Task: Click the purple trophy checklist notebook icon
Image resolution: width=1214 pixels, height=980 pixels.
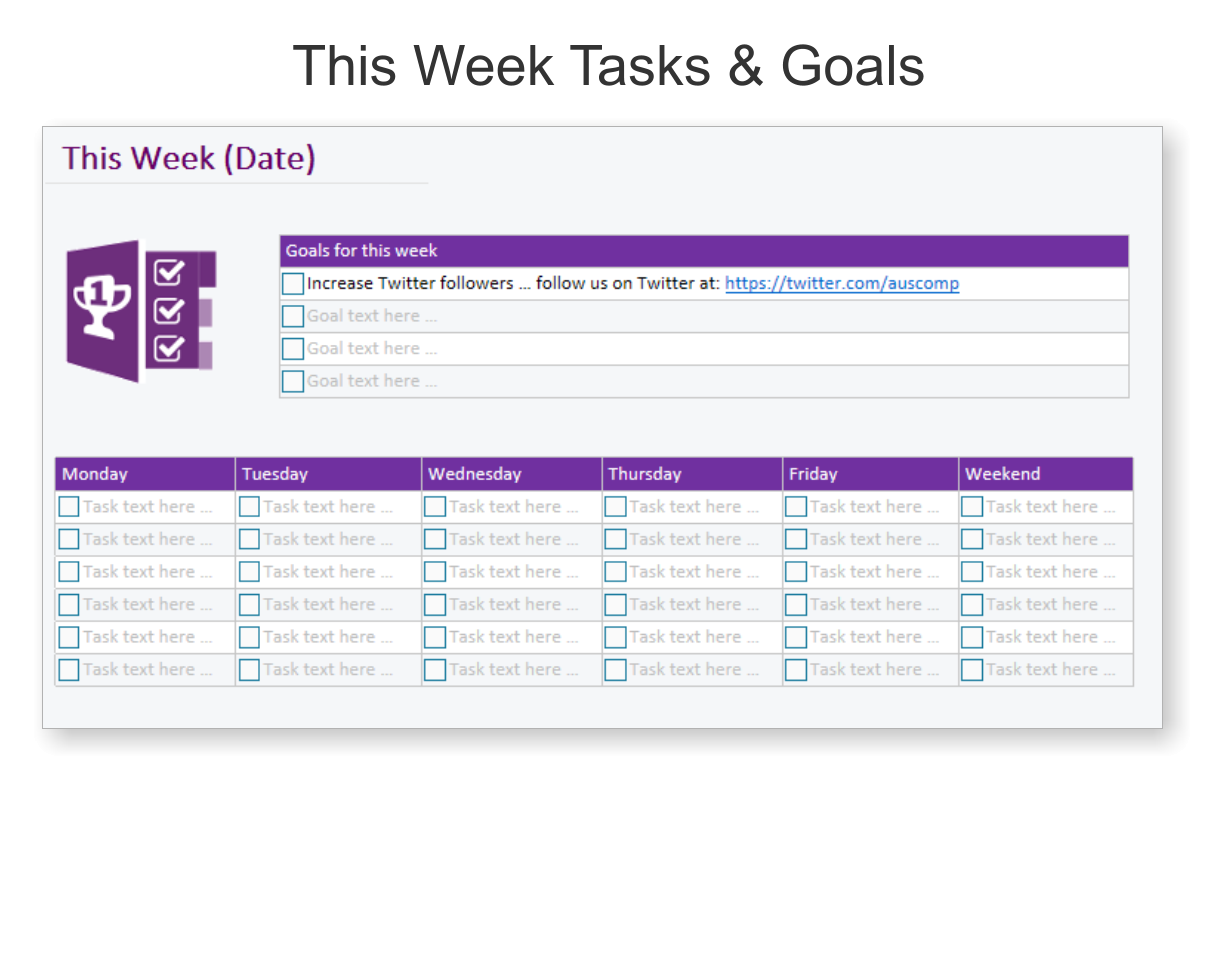Action: pyautogui.click(x=141, y=311)
